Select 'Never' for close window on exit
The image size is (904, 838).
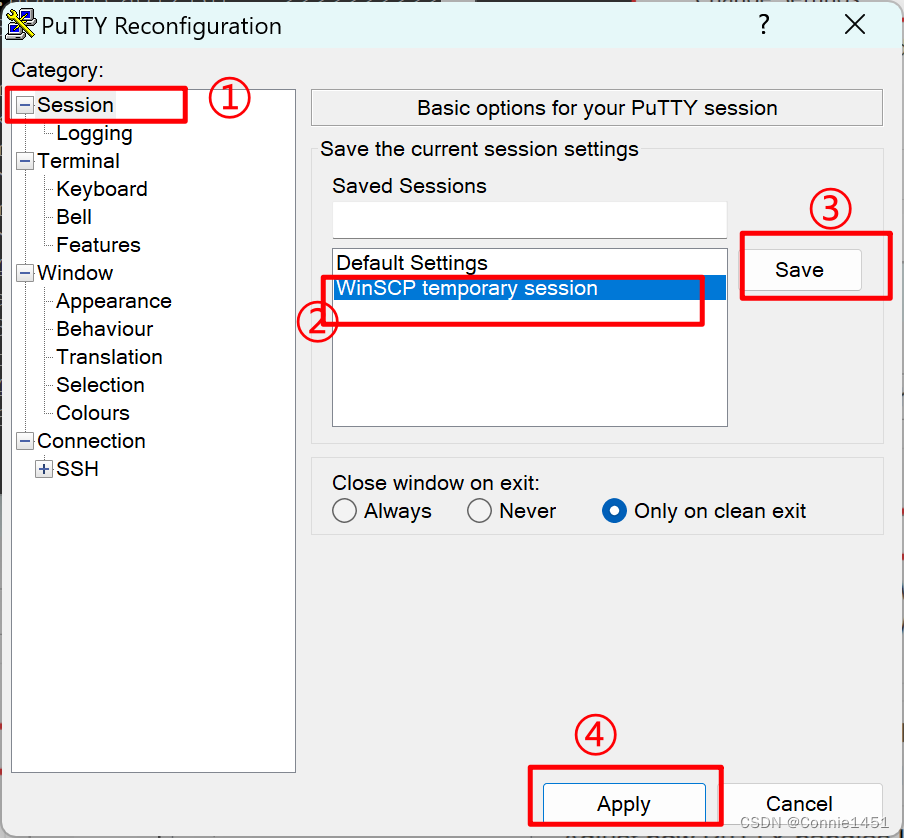pyautogui.click(x=479, y=511)
